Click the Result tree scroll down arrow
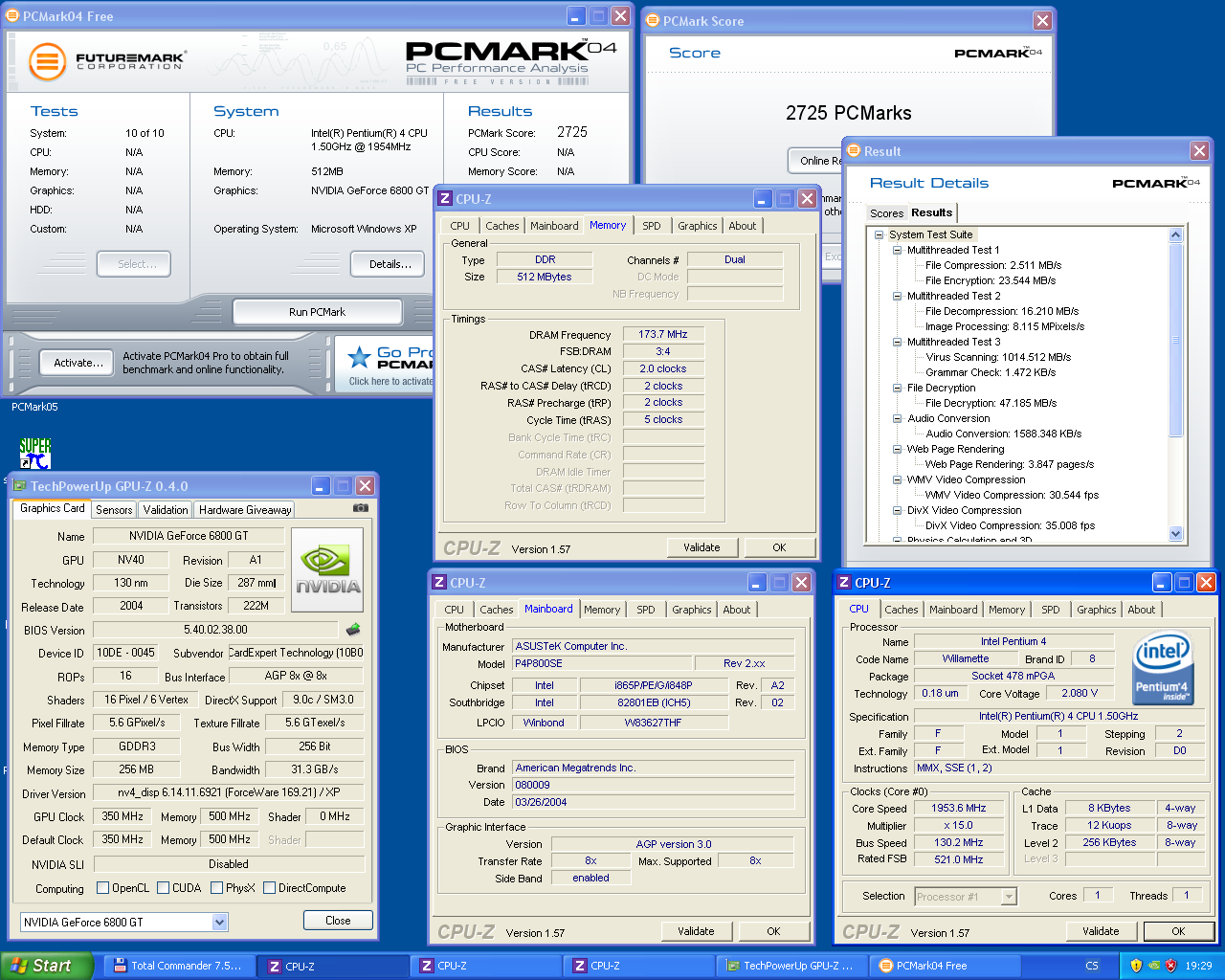Viewport: 1225px width, 980px height. (1176, 534)
